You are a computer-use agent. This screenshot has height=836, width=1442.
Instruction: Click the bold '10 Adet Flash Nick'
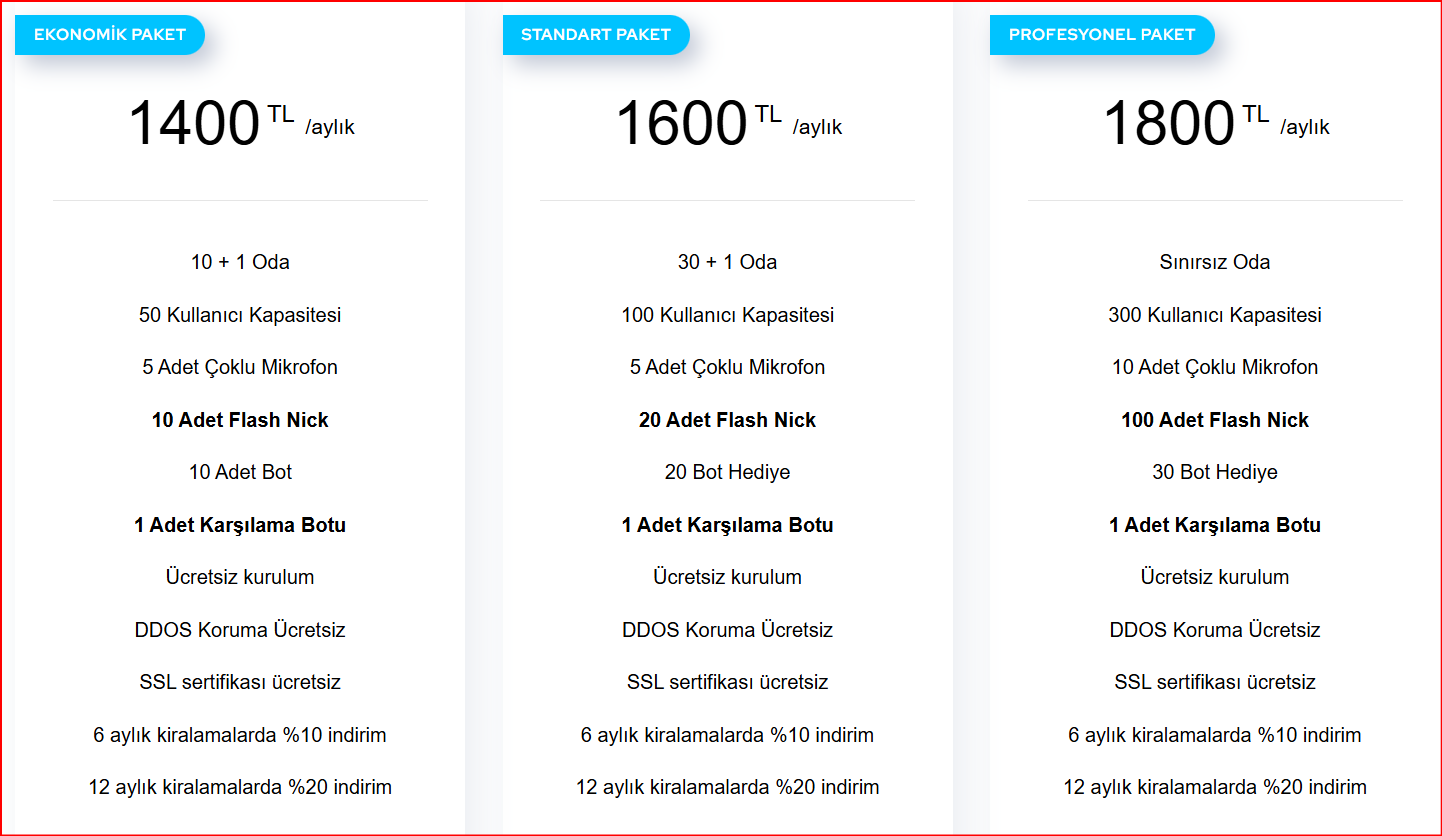pyautogui.click(x=240, y=420)
